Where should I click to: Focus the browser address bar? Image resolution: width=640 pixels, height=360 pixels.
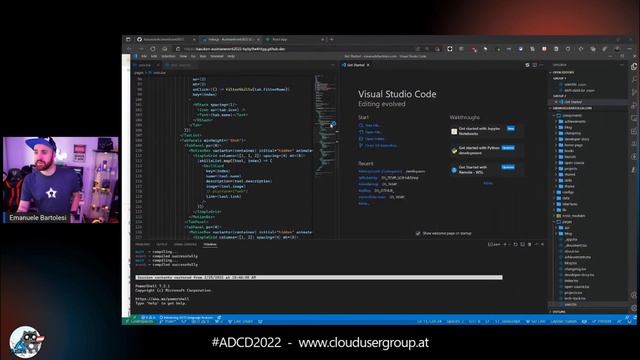(x=294, y=49)
